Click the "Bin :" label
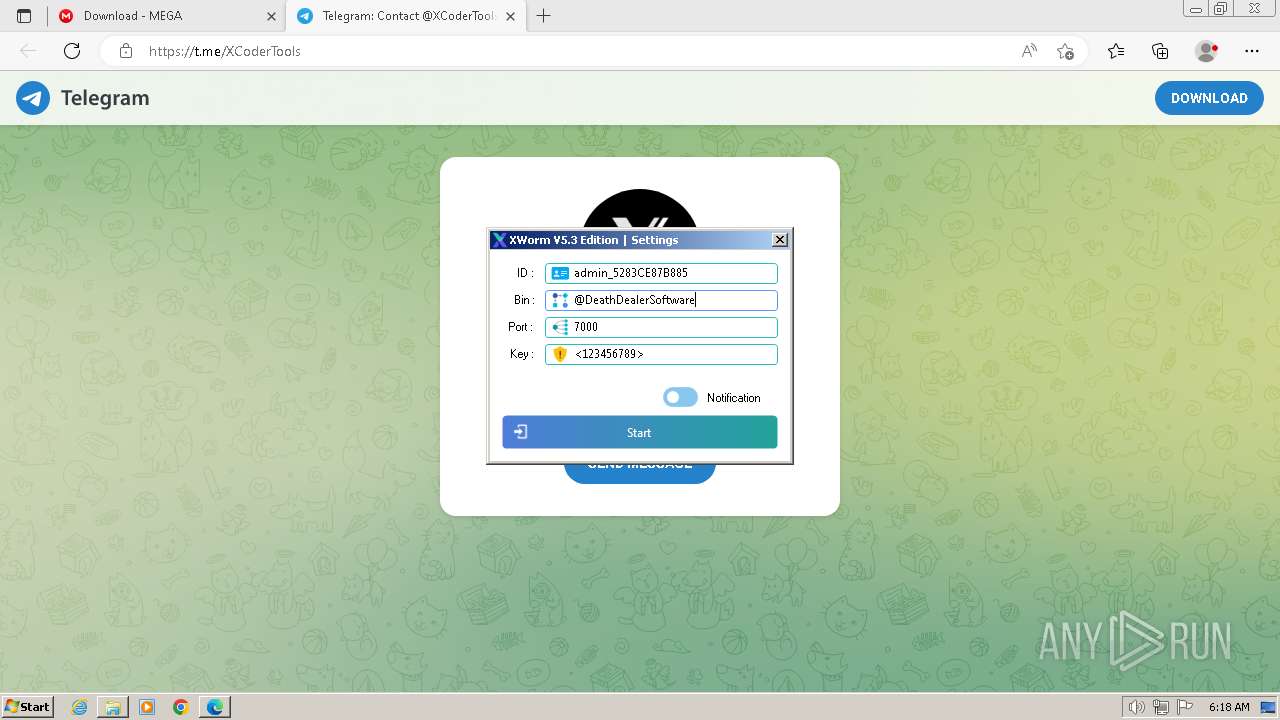The image size is (1280, 720). [524, 300]
